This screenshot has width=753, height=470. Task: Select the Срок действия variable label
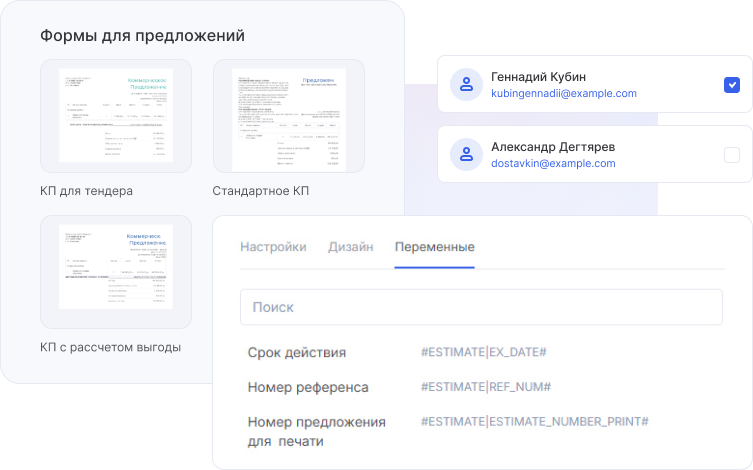click(x=297, y=353)
